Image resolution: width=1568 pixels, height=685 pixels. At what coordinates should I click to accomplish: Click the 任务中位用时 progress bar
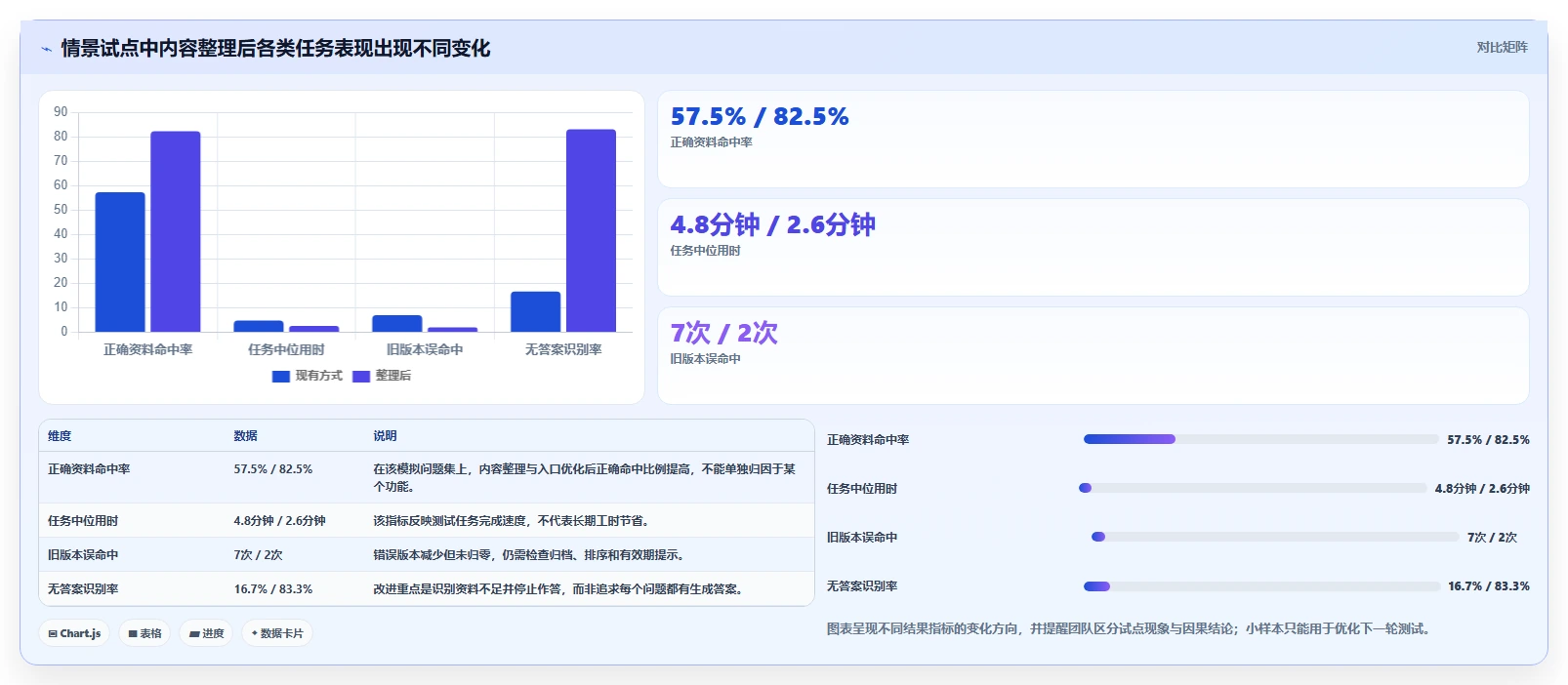tap(1253, 488)
